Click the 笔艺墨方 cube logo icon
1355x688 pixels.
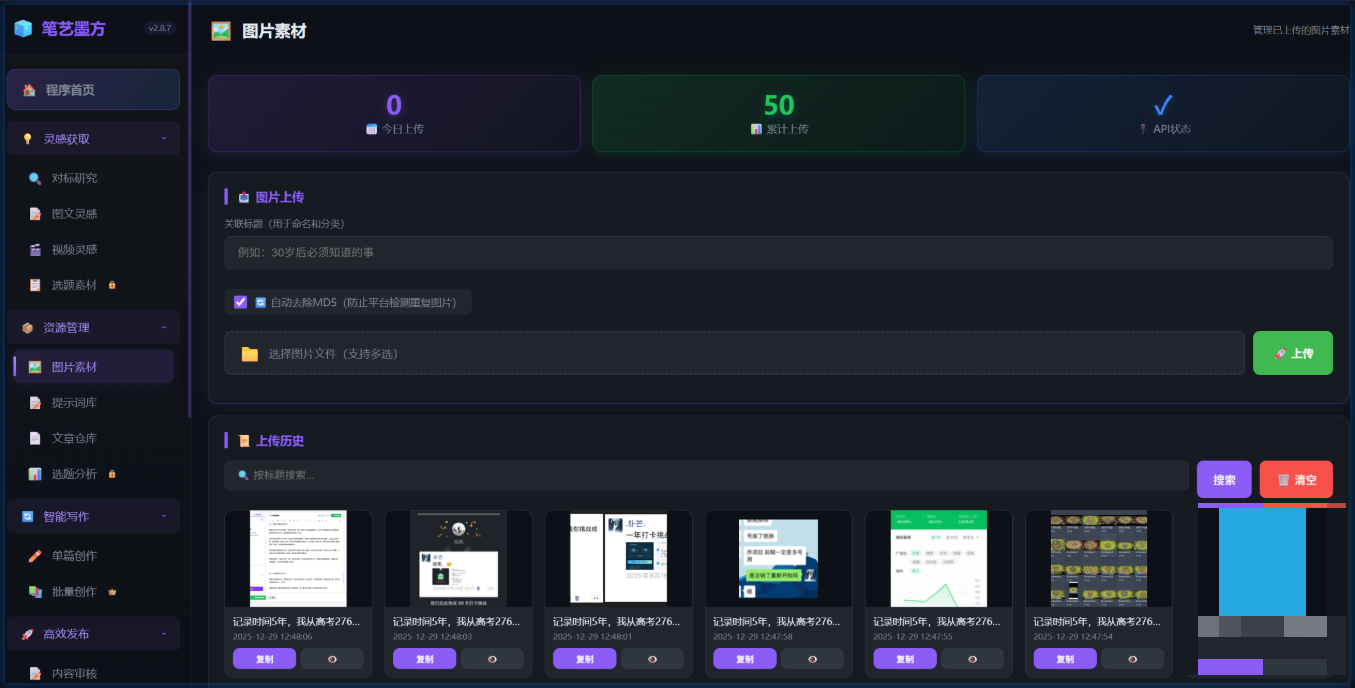click(x=22, y=29)
